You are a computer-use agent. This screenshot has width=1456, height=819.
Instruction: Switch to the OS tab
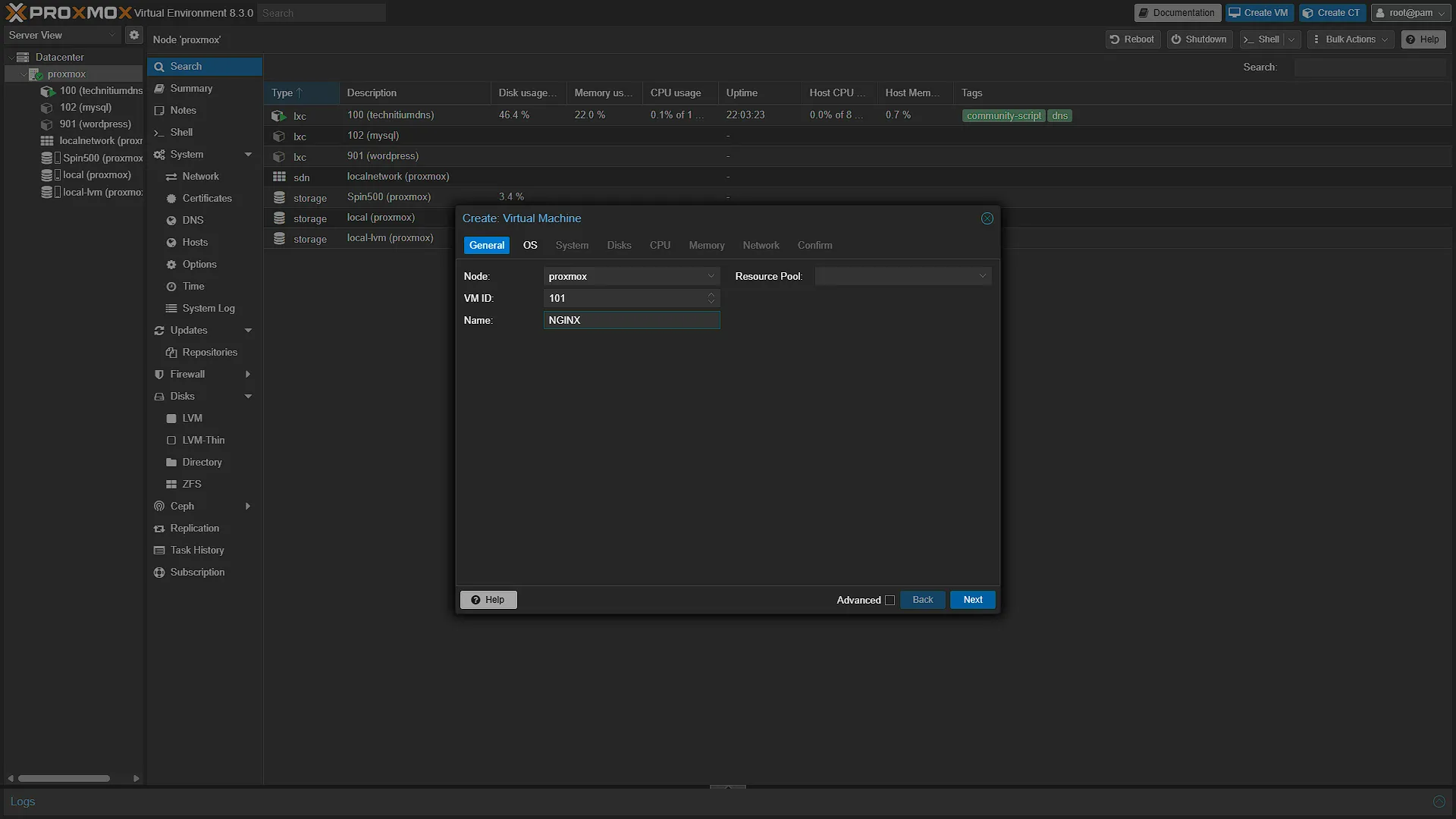coord(530,245)
